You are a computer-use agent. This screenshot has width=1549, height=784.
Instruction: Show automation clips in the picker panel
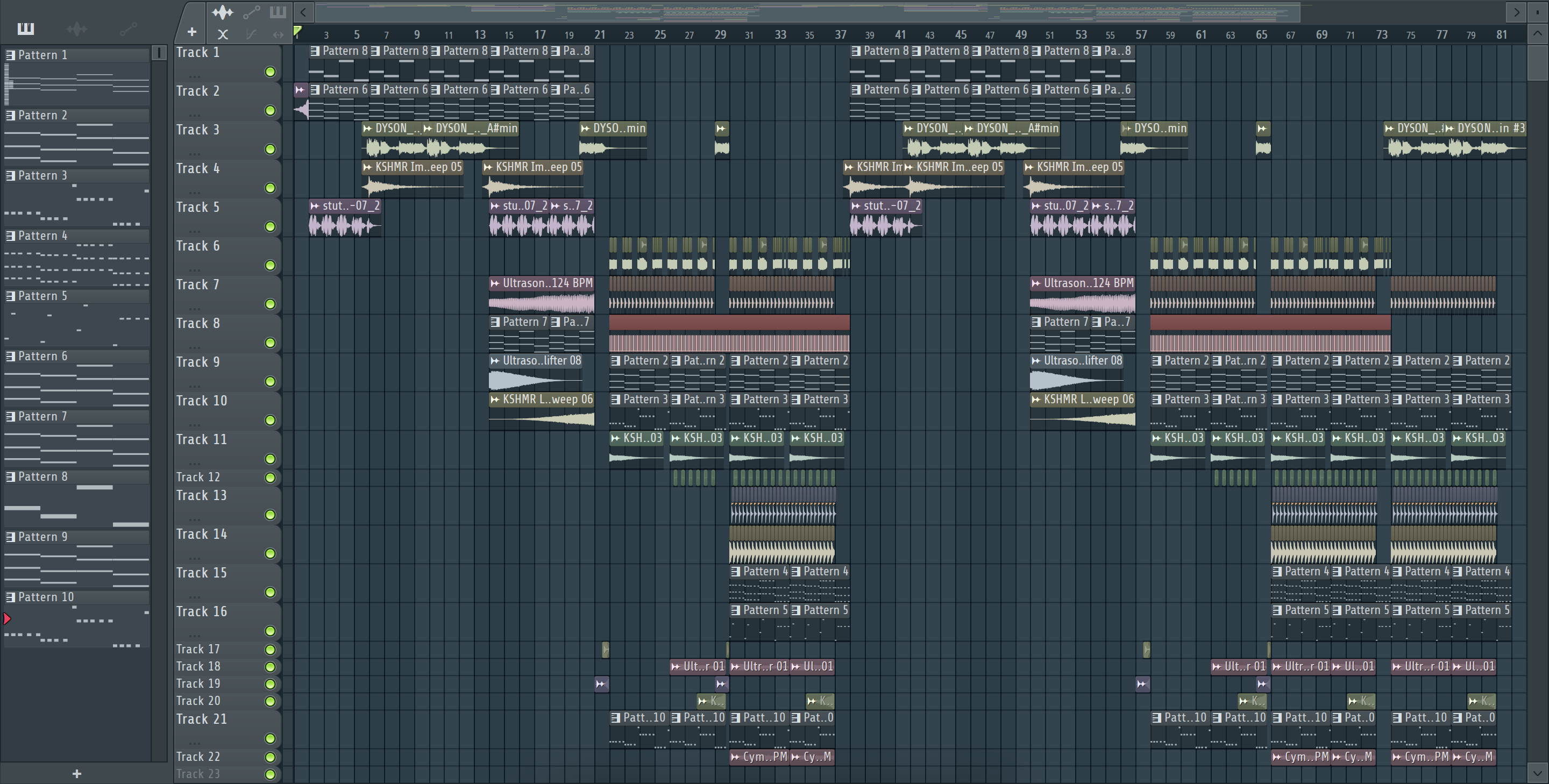(x=128, y=28)
